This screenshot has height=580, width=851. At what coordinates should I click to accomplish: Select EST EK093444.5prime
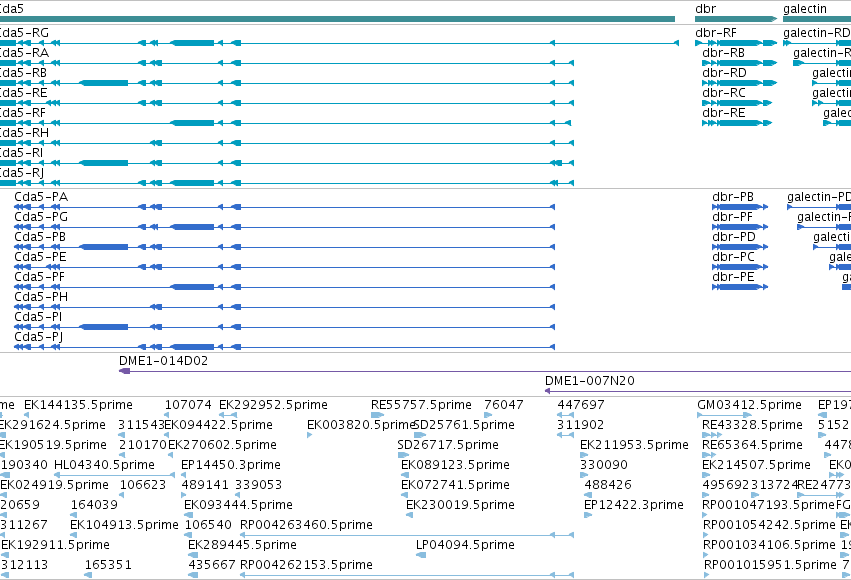[x=238, y=505]
